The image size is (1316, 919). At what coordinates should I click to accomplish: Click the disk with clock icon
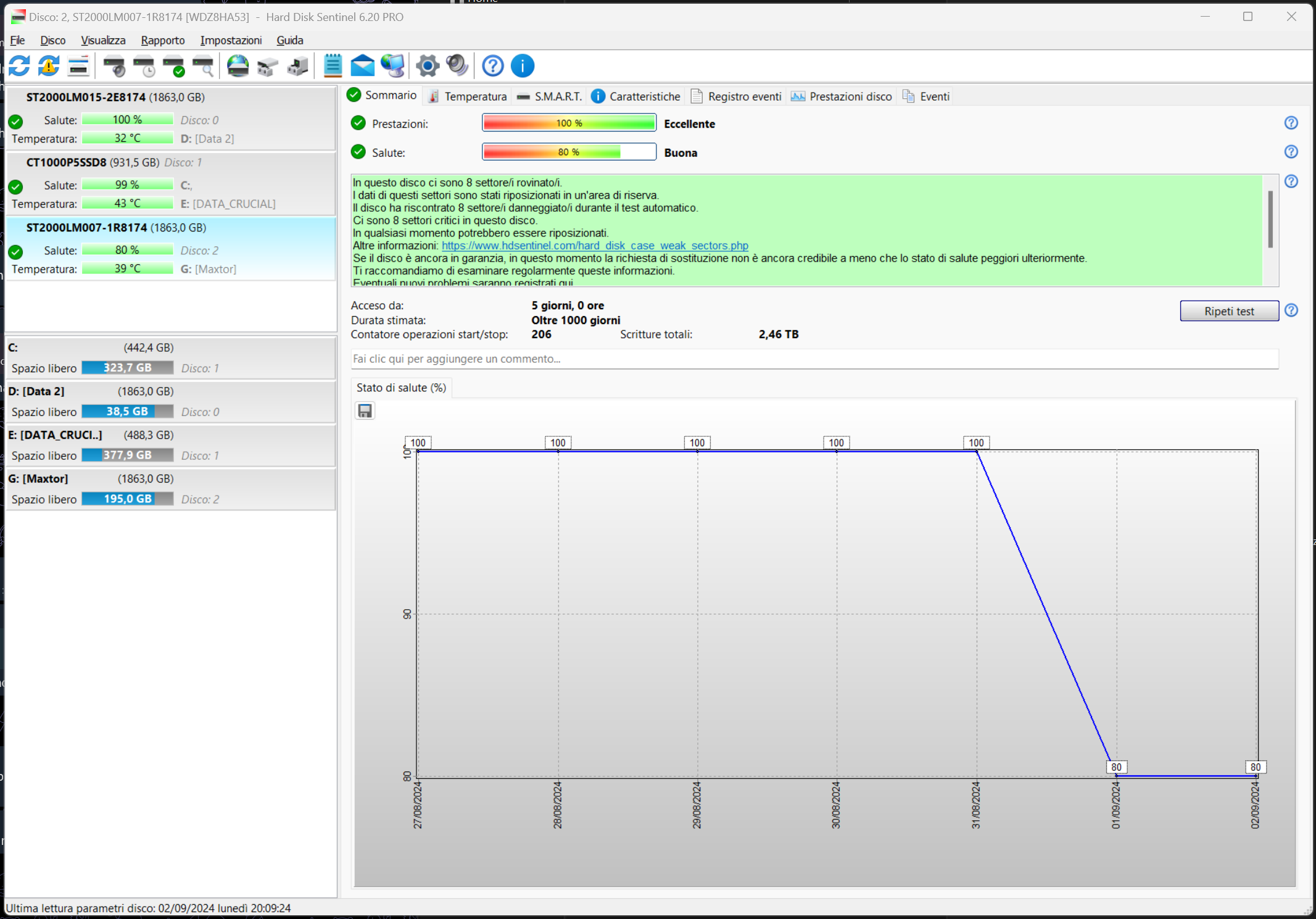point(144,65)
